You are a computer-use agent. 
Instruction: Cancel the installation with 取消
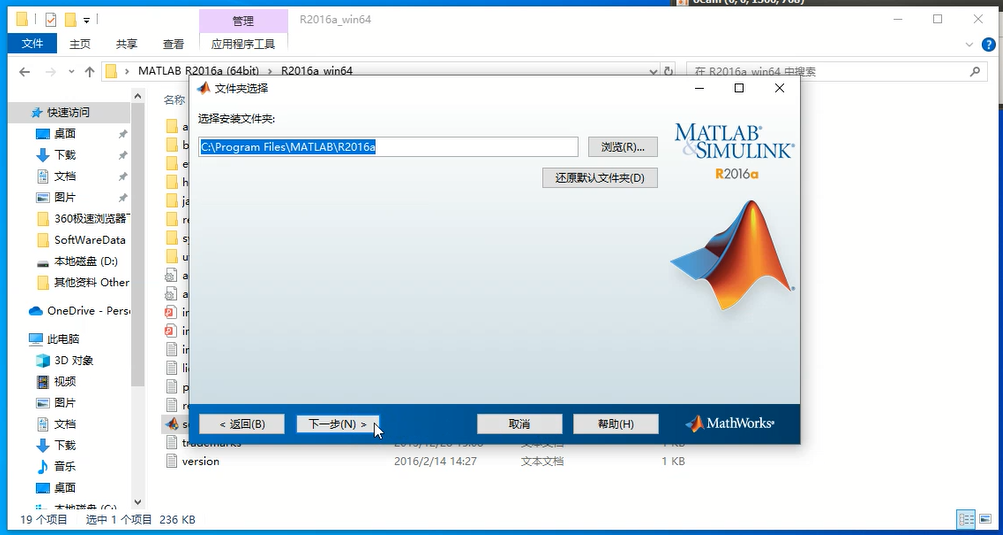point(519,424)
